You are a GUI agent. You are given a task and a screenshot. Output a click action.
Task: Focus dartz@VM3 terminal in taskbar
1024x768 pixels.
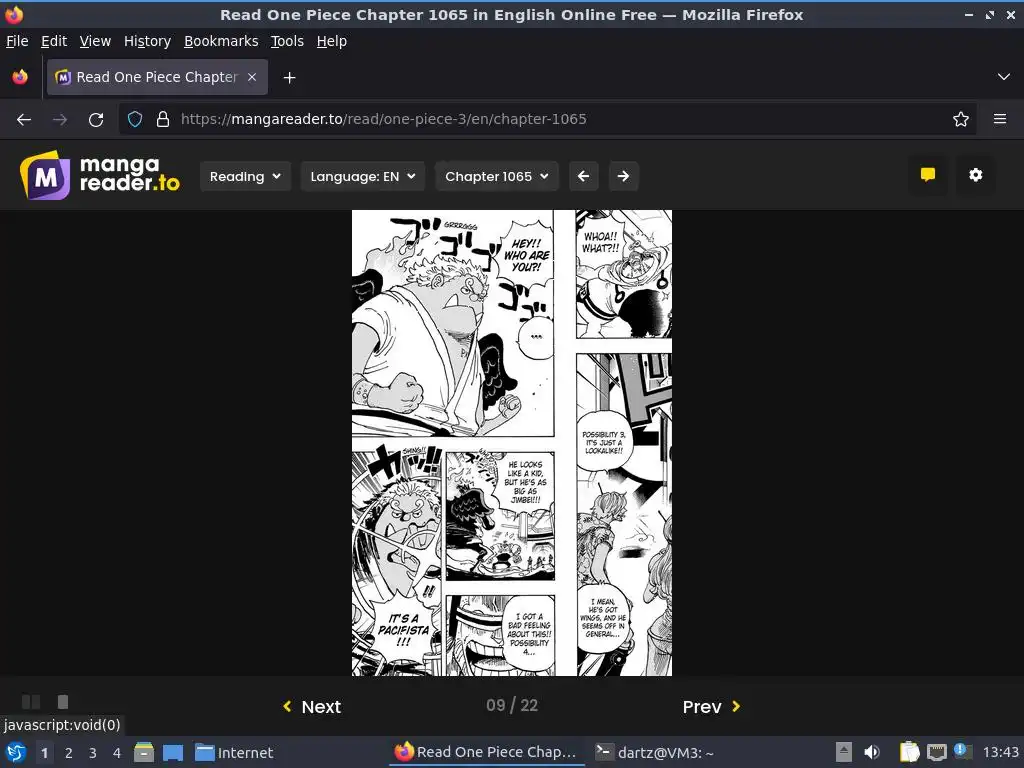(x=655, y=752)
